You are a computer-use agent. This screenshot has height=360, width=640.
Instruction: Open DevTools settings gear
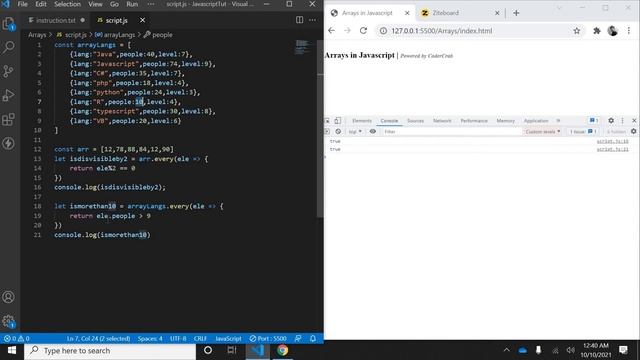click(x=611, y=121)
